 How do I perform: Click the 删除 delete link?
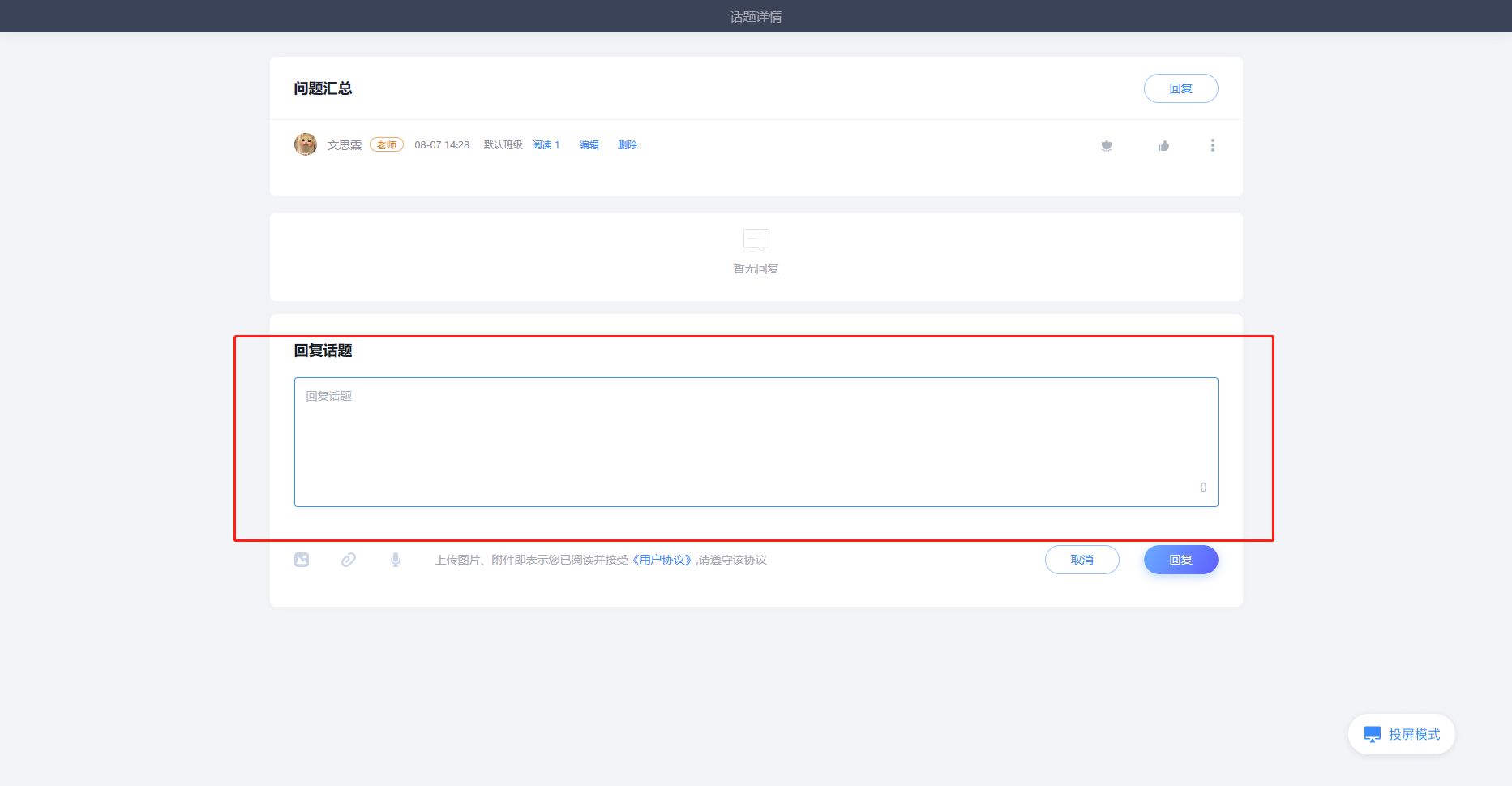(628, 145)
